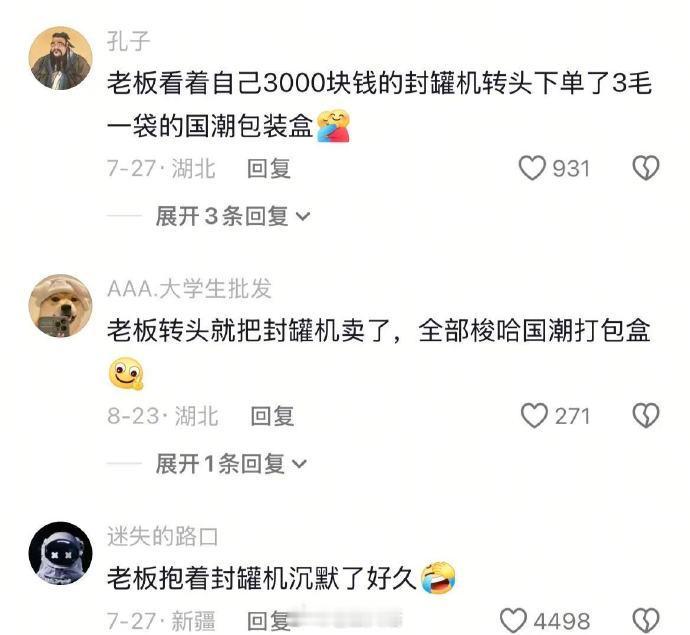
Task: Dislike AAA.大学生批发's comment
Action: (x=646, y=416)
